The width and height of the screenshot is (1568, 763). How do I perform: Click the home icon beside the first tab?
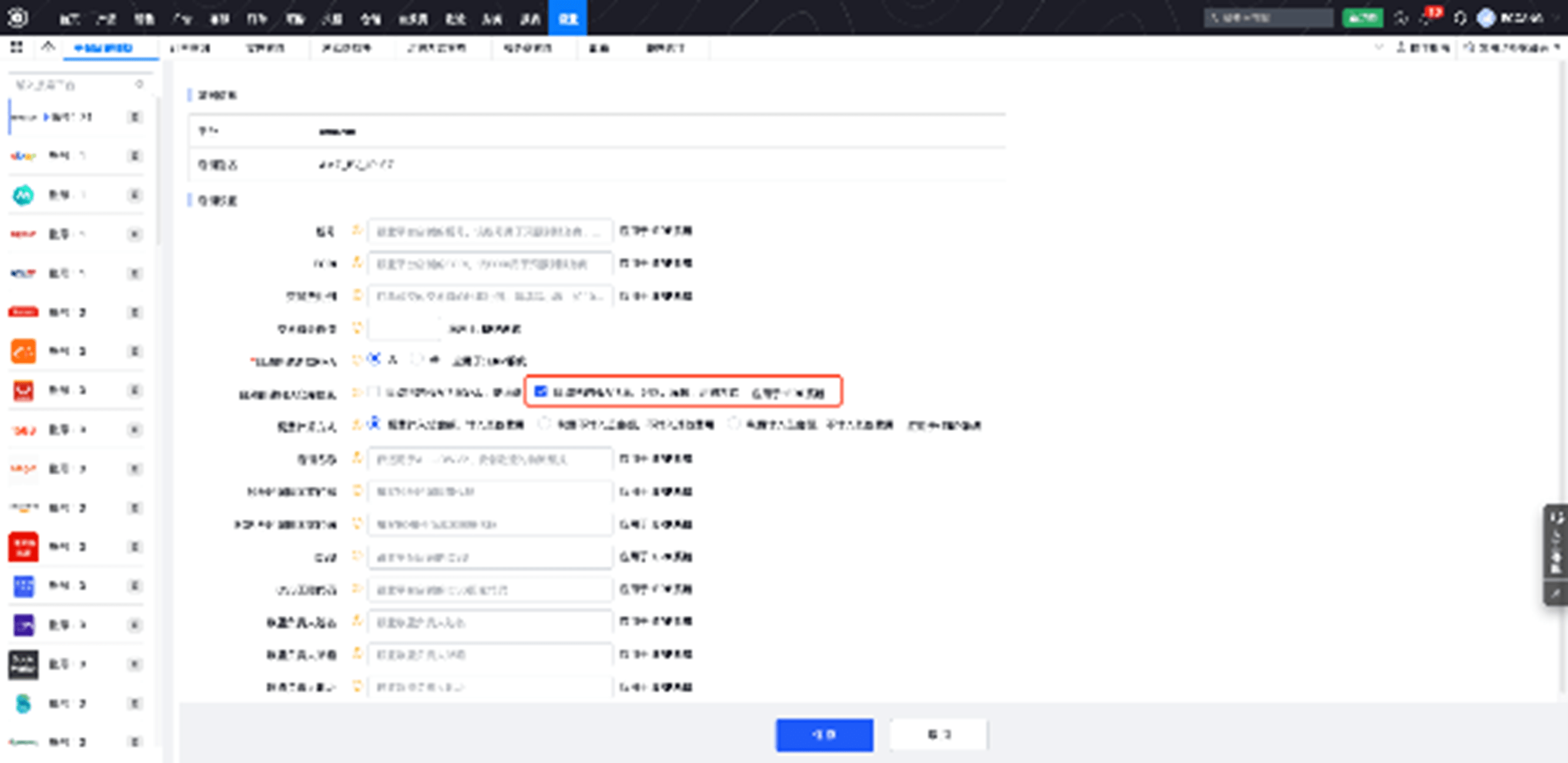point(48,47)
